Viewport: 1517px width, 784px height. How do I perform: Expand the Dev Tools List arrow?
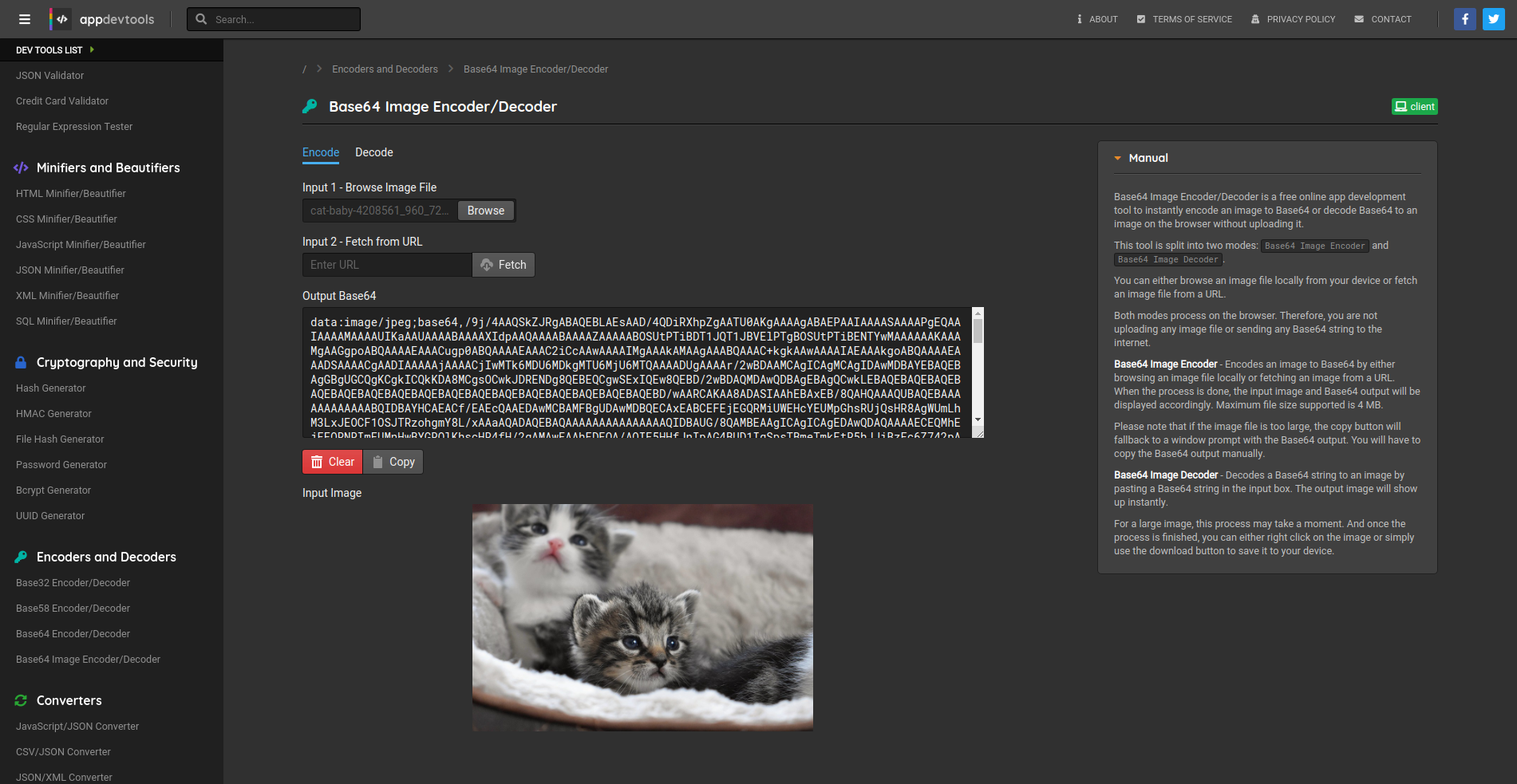point(92,49)
